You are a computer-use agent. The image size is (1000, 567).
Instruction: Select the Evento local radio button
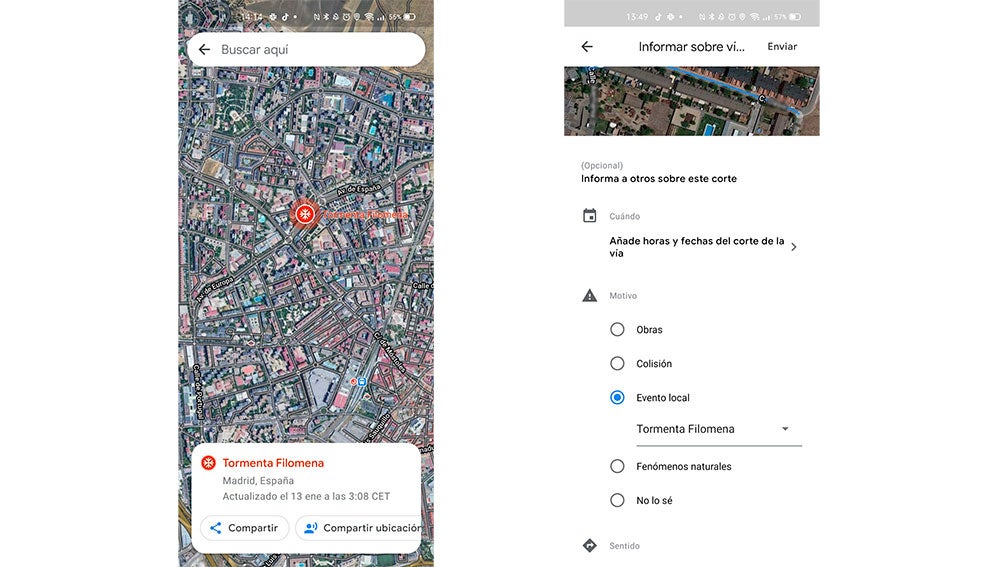pos(617,397)
